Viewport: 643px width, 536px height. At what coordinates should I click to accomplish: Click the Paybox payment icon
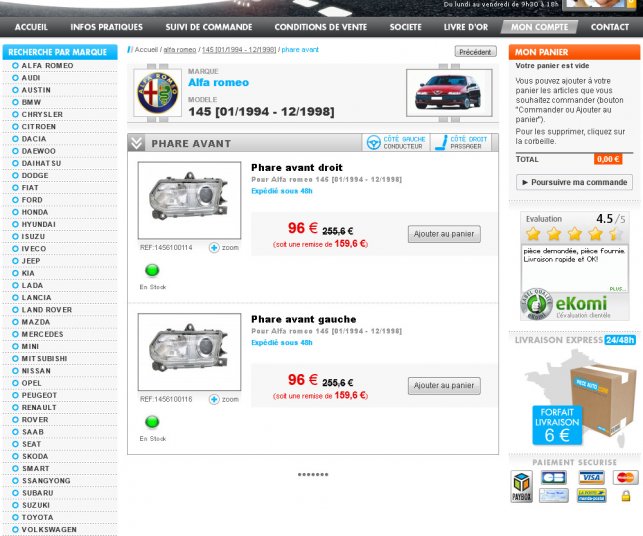[x=521, y=486]
